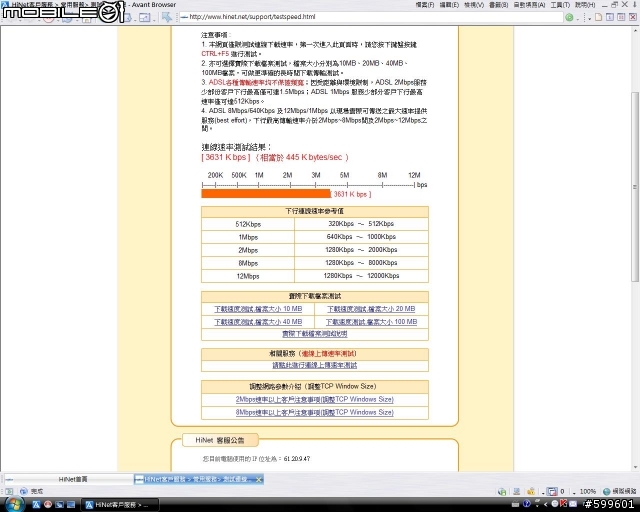Click the HiNet 客服公告 heading tab

pos(220,440)
